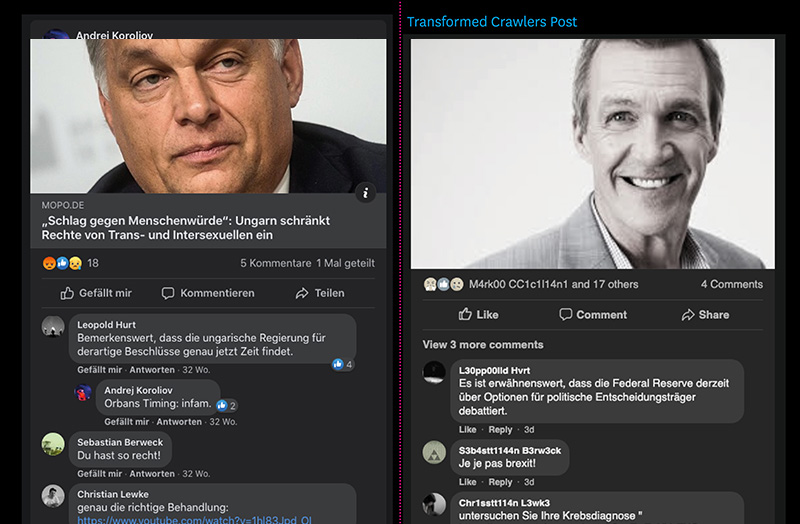The image size is (800, 524).
Task: Open reaction emojis next to the 18 count
Action: coord(61,263)
